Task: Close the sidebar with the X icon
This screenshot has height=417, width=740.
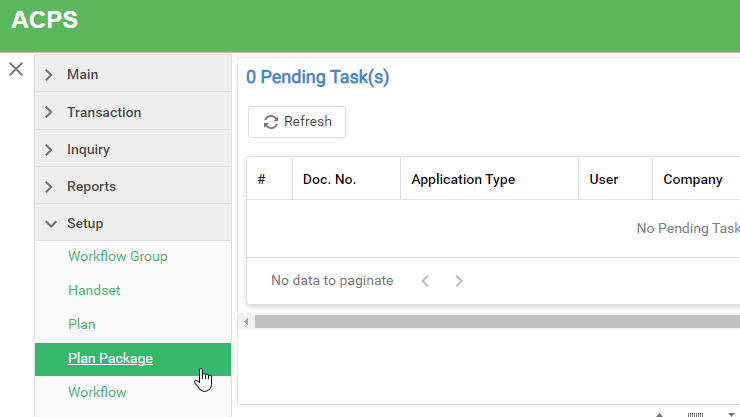Action: coord(16,69)
